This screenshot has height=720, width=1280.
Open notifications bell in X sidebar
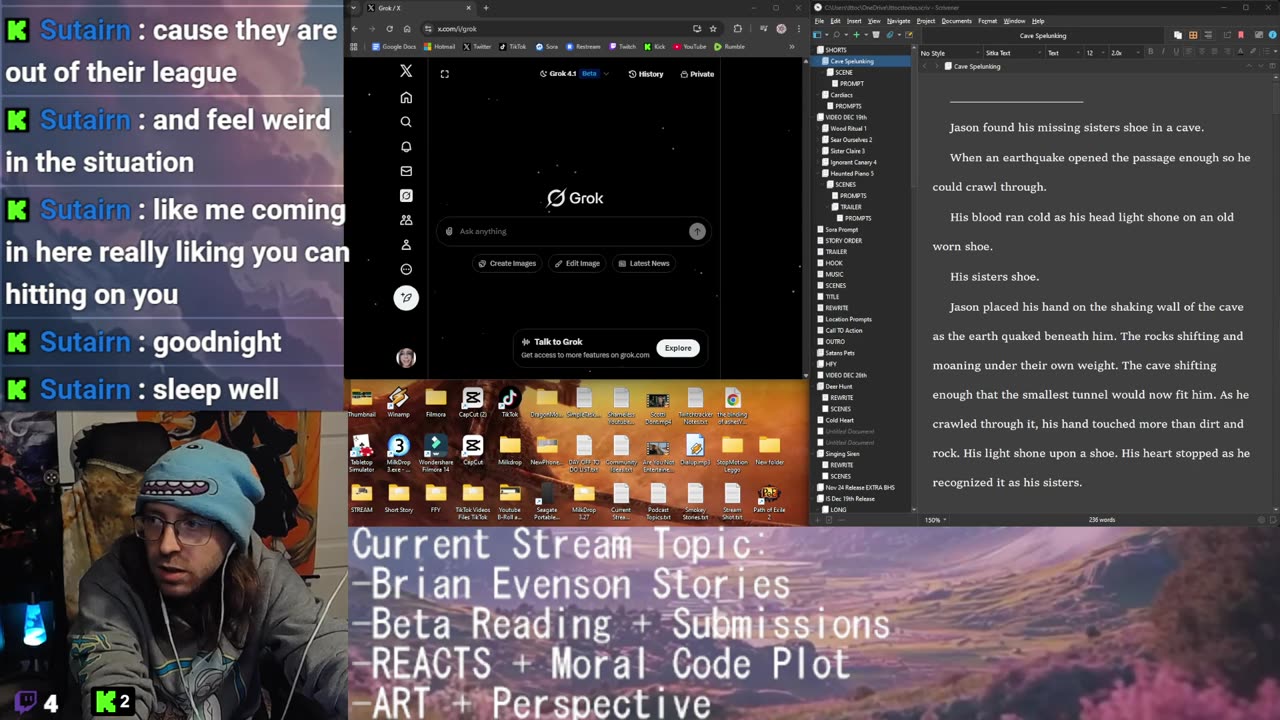click(406, 146)
